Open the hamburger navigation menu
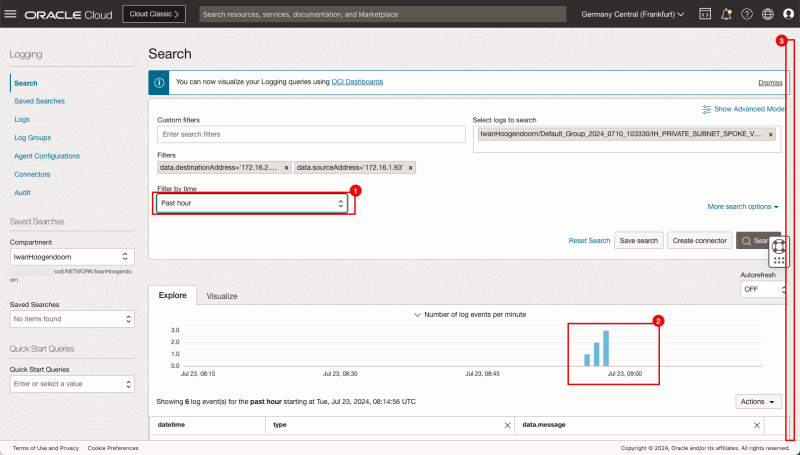 pos(11,15)
